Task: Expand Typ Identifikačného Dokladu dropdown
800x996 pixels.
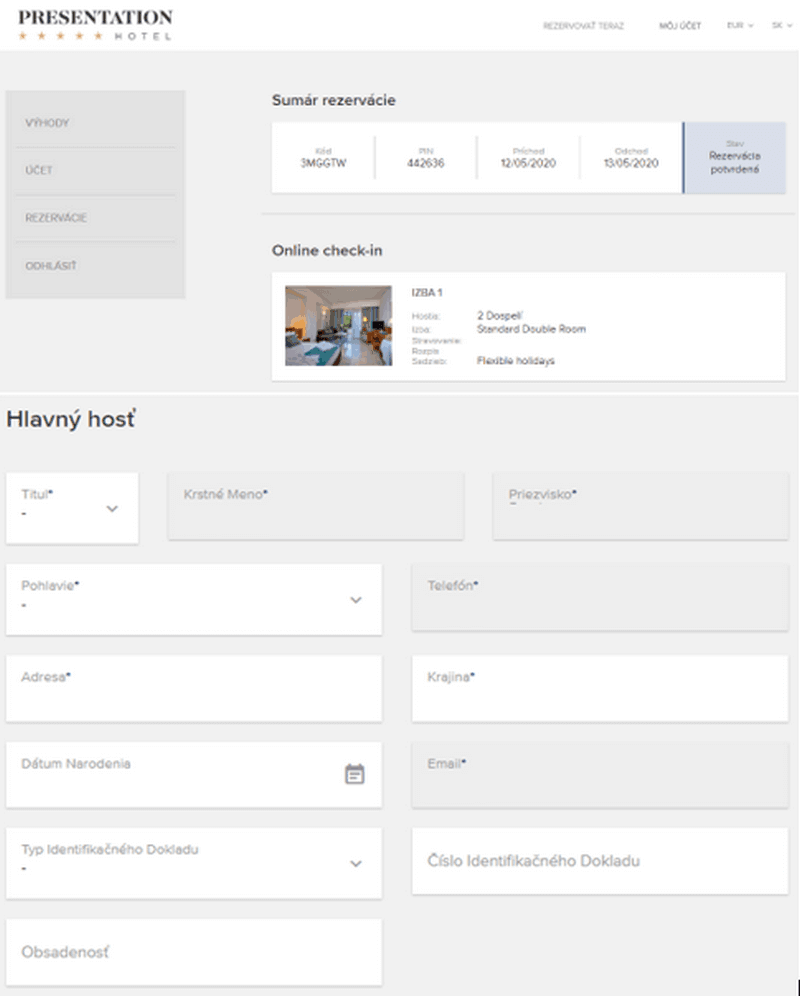Action: 194,863
